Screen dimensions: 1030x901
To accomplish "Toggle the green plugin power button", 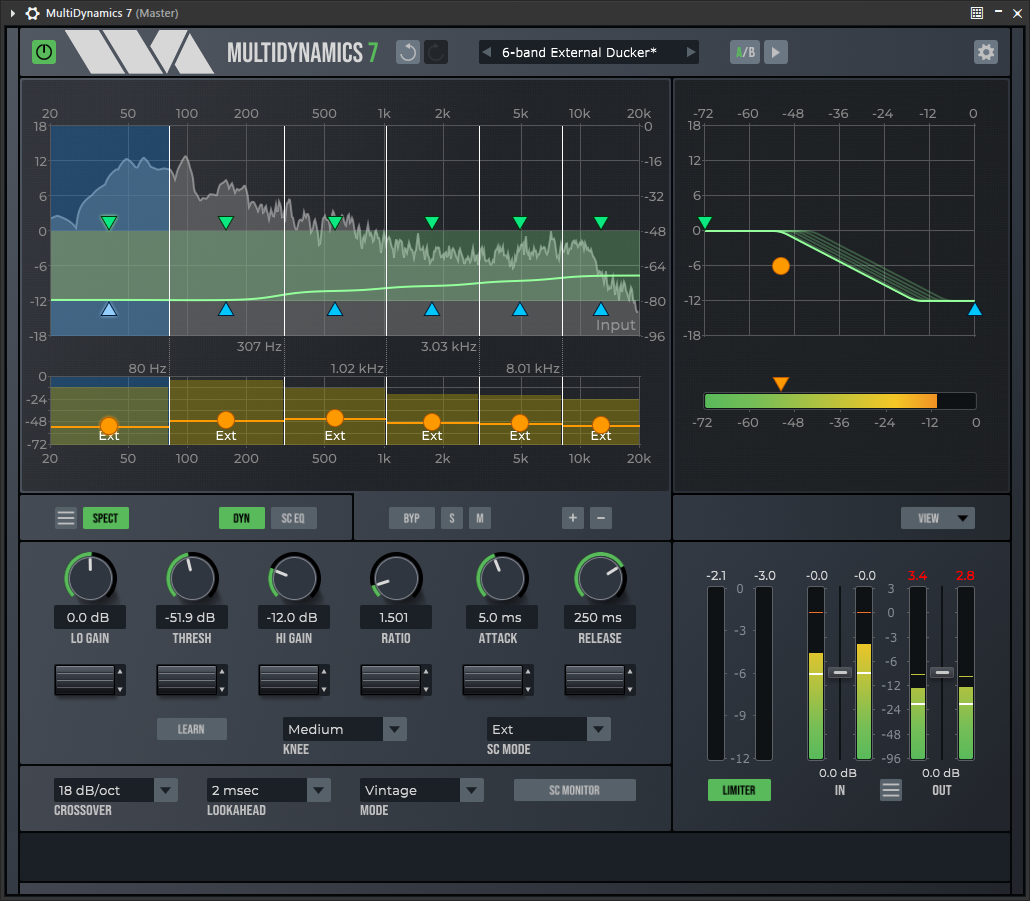I will click(44, 52).
